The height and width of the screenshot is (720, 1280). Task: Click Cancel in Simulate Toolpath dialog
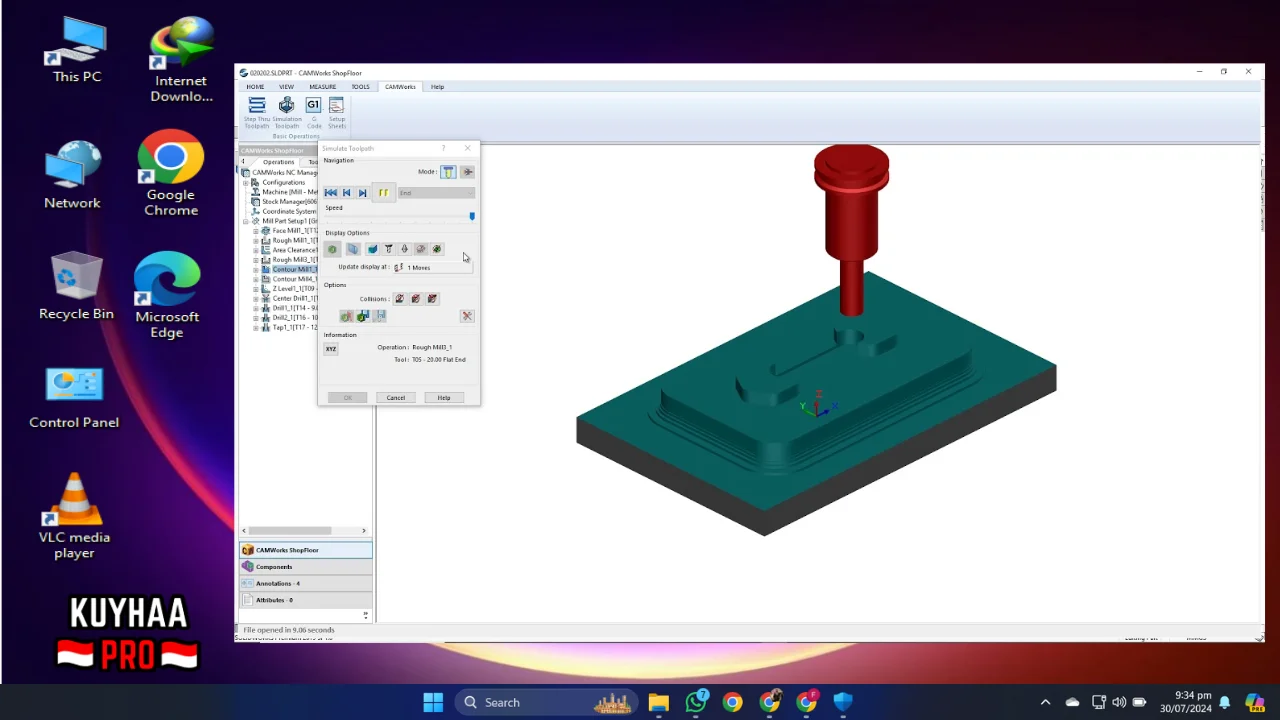point(396,398)
